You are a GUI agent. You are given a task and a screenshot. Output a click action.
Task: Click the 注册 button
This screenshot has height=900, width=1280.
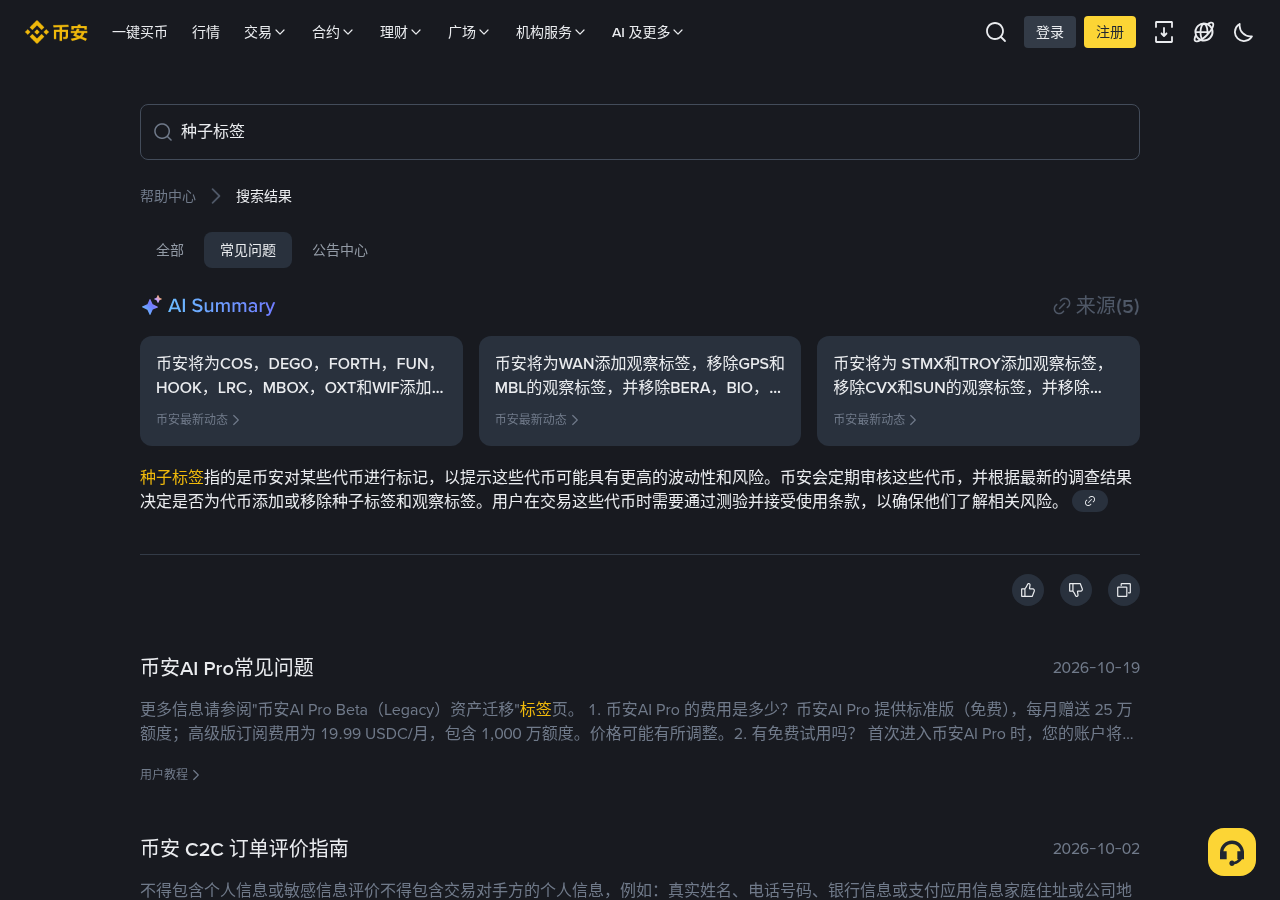[x=1110, y=32]
